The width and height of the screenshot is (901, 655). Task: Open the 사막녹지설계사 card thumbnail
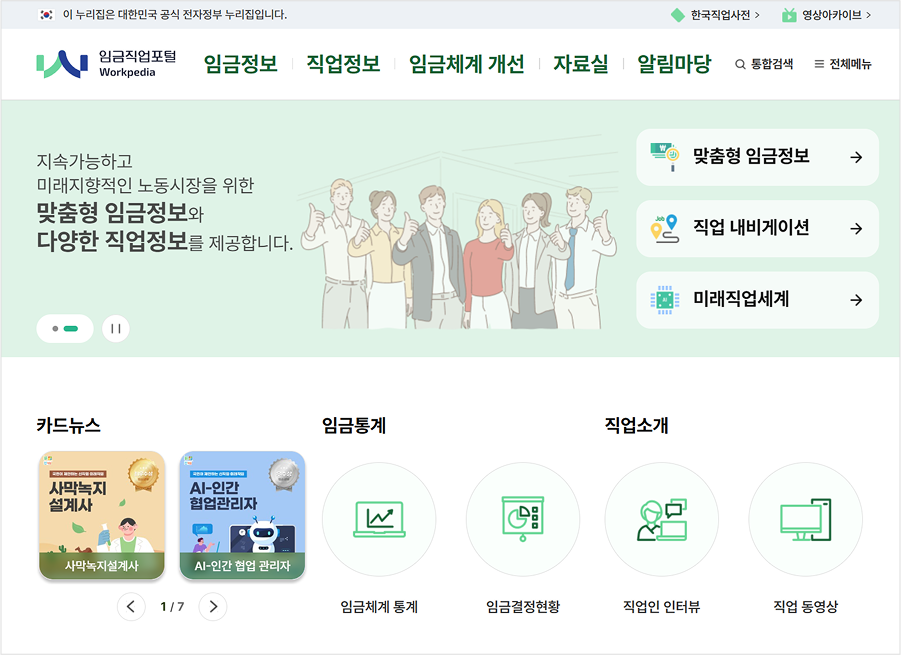102,515
